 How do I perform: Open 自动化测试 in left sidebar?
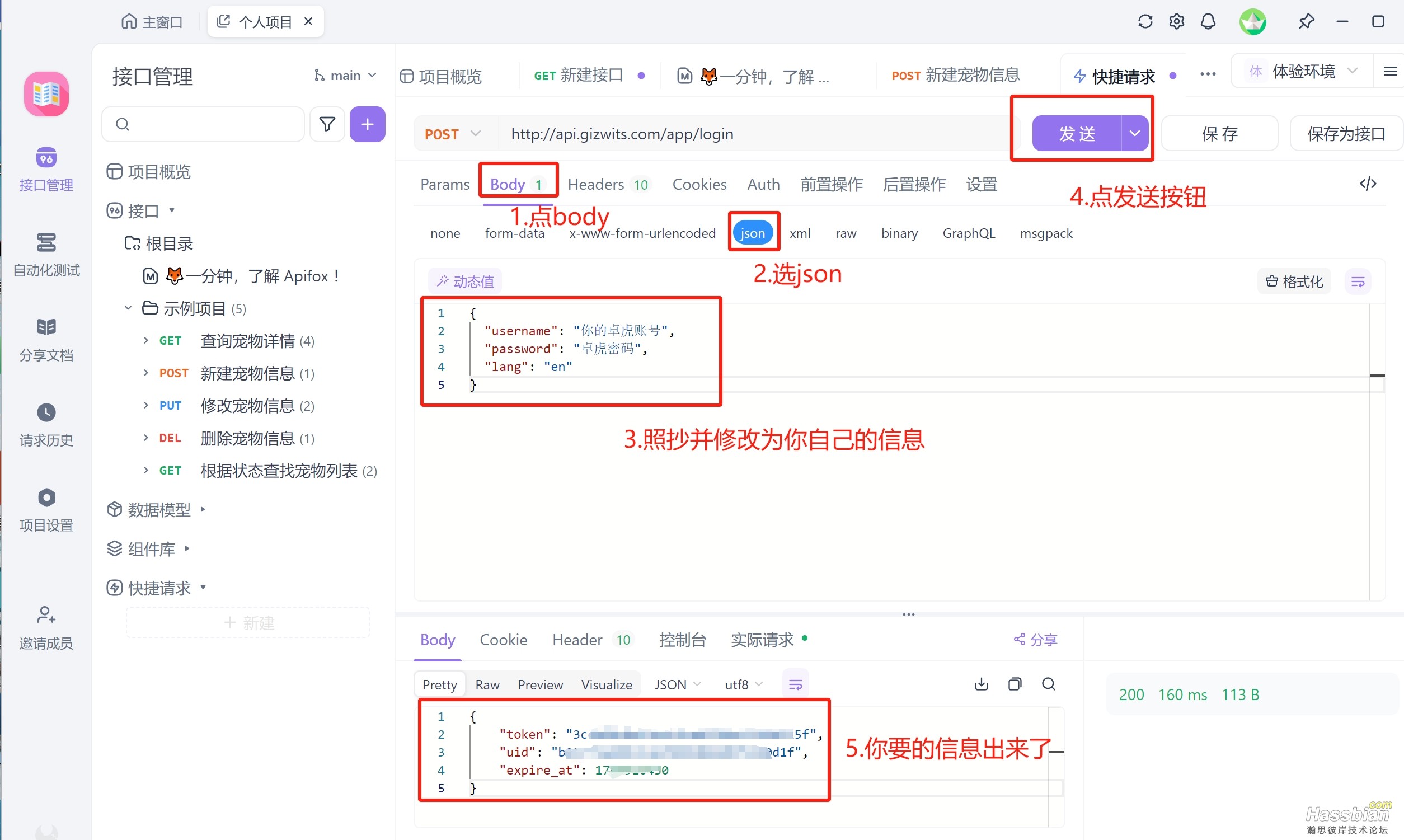46,255
